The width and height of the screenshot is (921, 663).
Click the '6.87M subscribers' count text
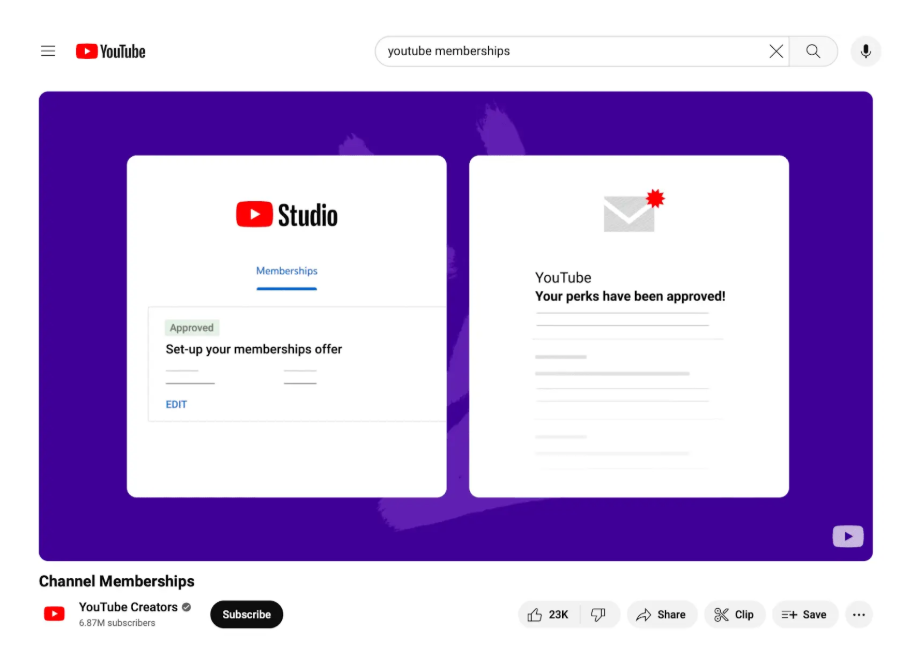(x=117, y=623)
